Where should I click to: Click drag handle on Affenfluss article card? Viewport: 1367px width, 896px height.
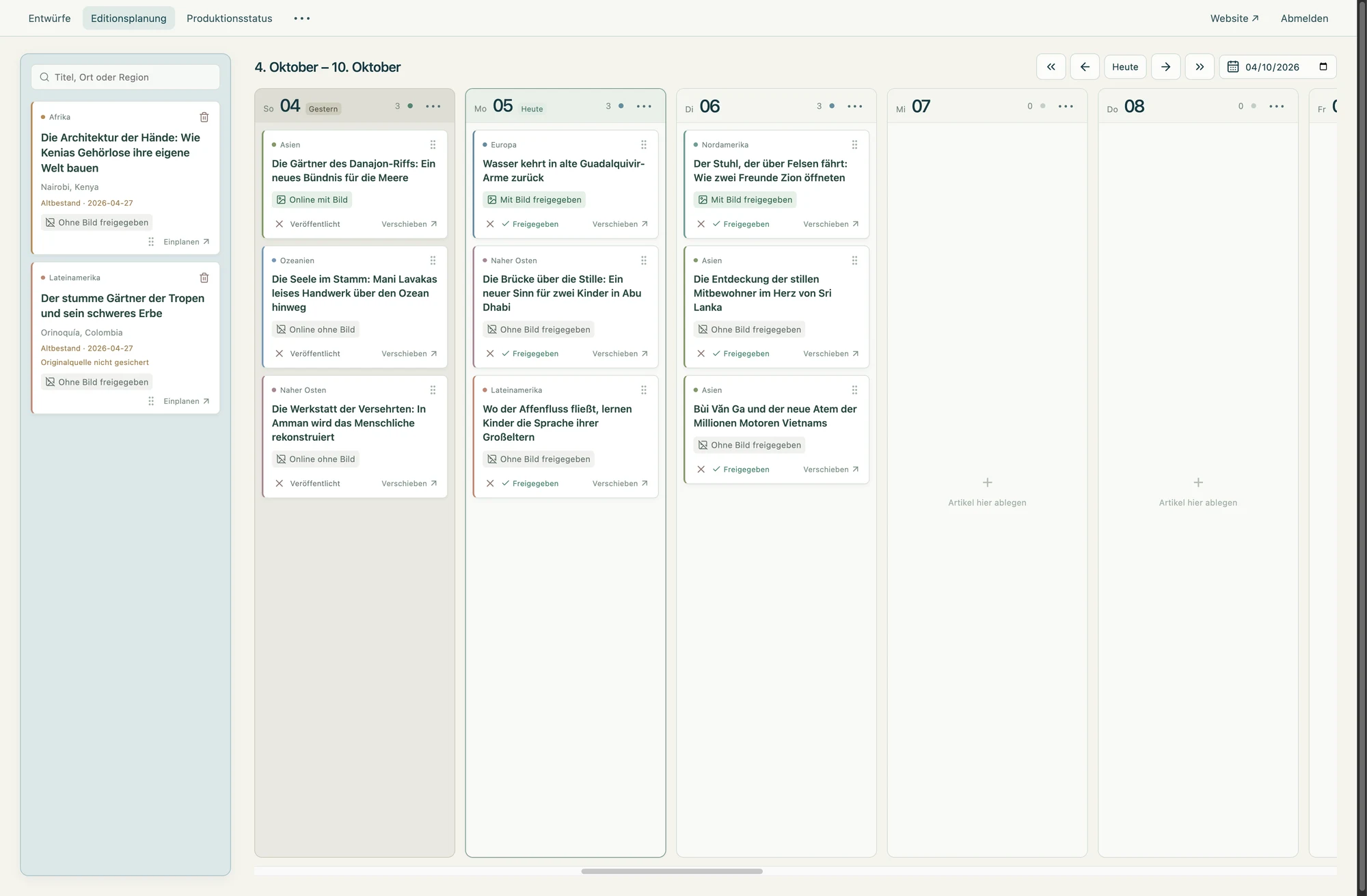click(x=643, y=390)
